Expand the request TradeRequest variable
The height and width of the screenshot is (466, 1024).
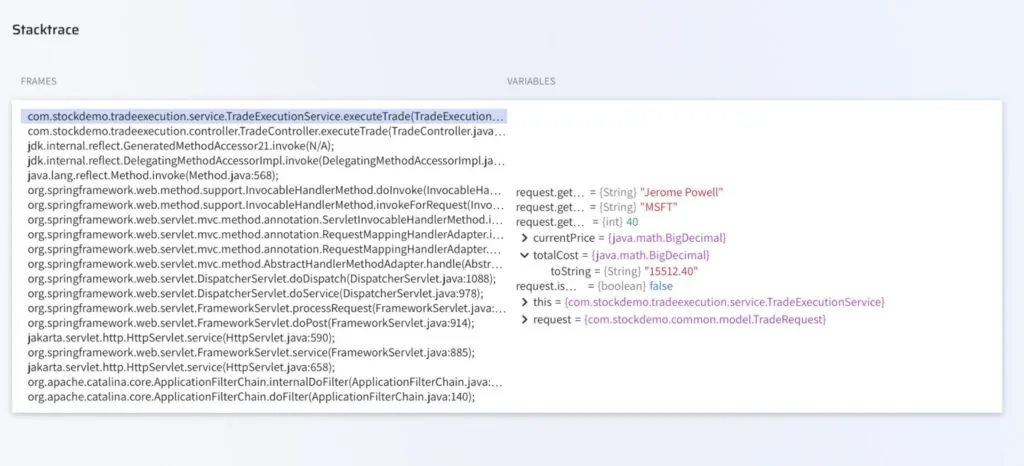(x=524, y=320)
